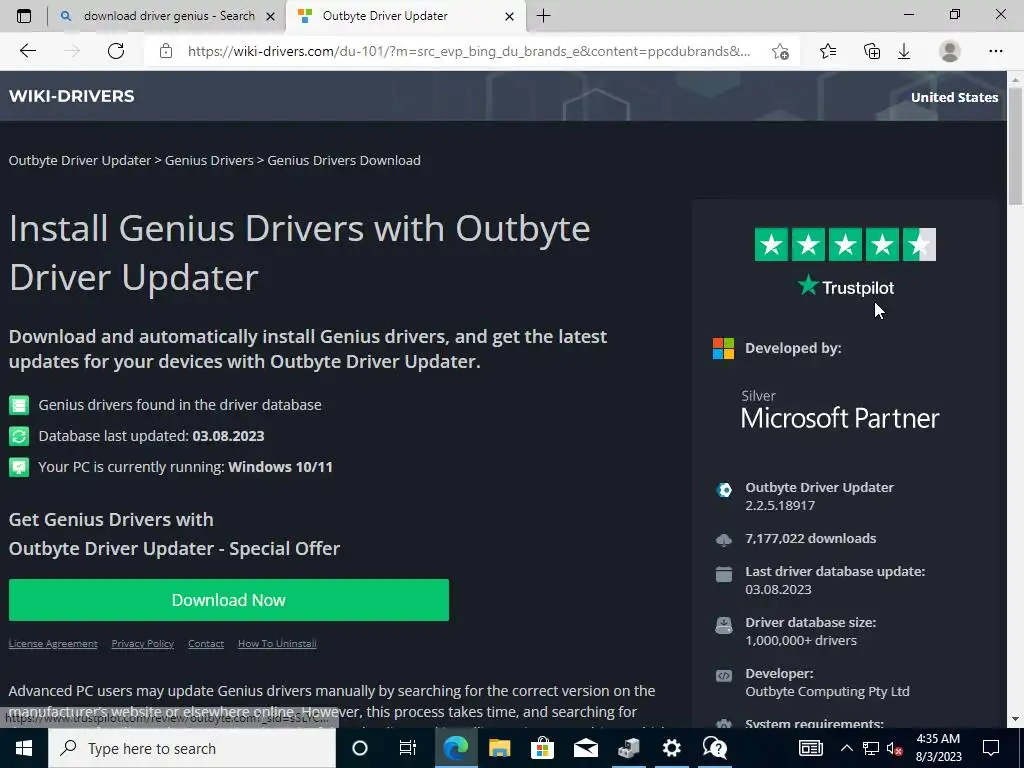The height and width of the screenshot is (768, 1024).
Task: Click the driver database size icon
Action: click(x=724, y=625)
